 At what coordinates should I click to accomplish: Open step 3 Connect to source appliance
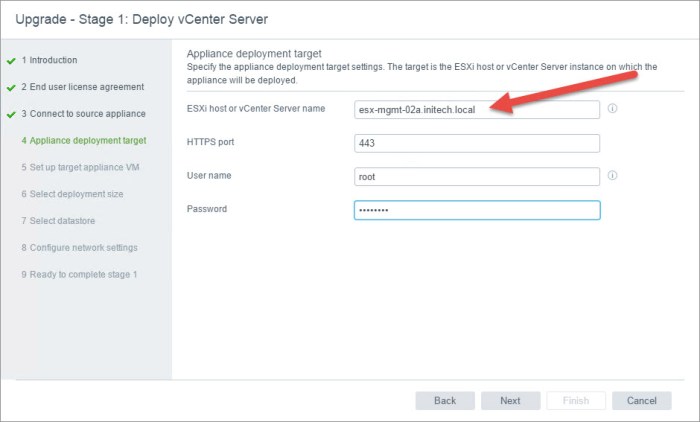click(83, 113)
